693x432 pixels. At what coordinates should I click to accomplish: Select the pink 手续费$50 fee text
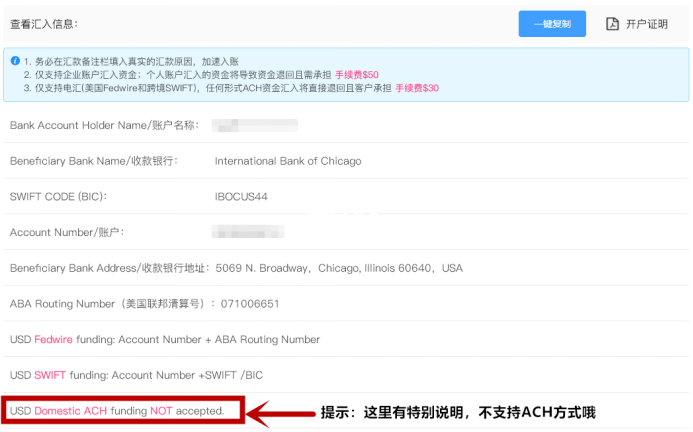[357, 75]
